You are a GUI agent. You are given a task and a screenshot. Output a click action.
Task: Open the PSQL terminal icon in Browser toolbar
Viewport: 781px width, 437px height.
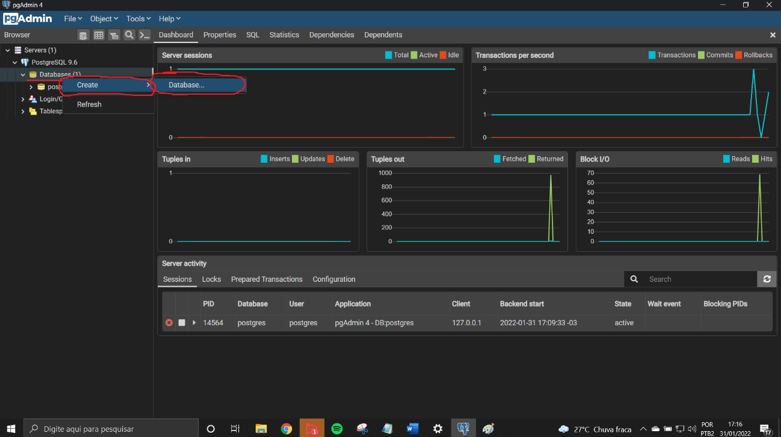pyautogui.click(x=144, y=35)
